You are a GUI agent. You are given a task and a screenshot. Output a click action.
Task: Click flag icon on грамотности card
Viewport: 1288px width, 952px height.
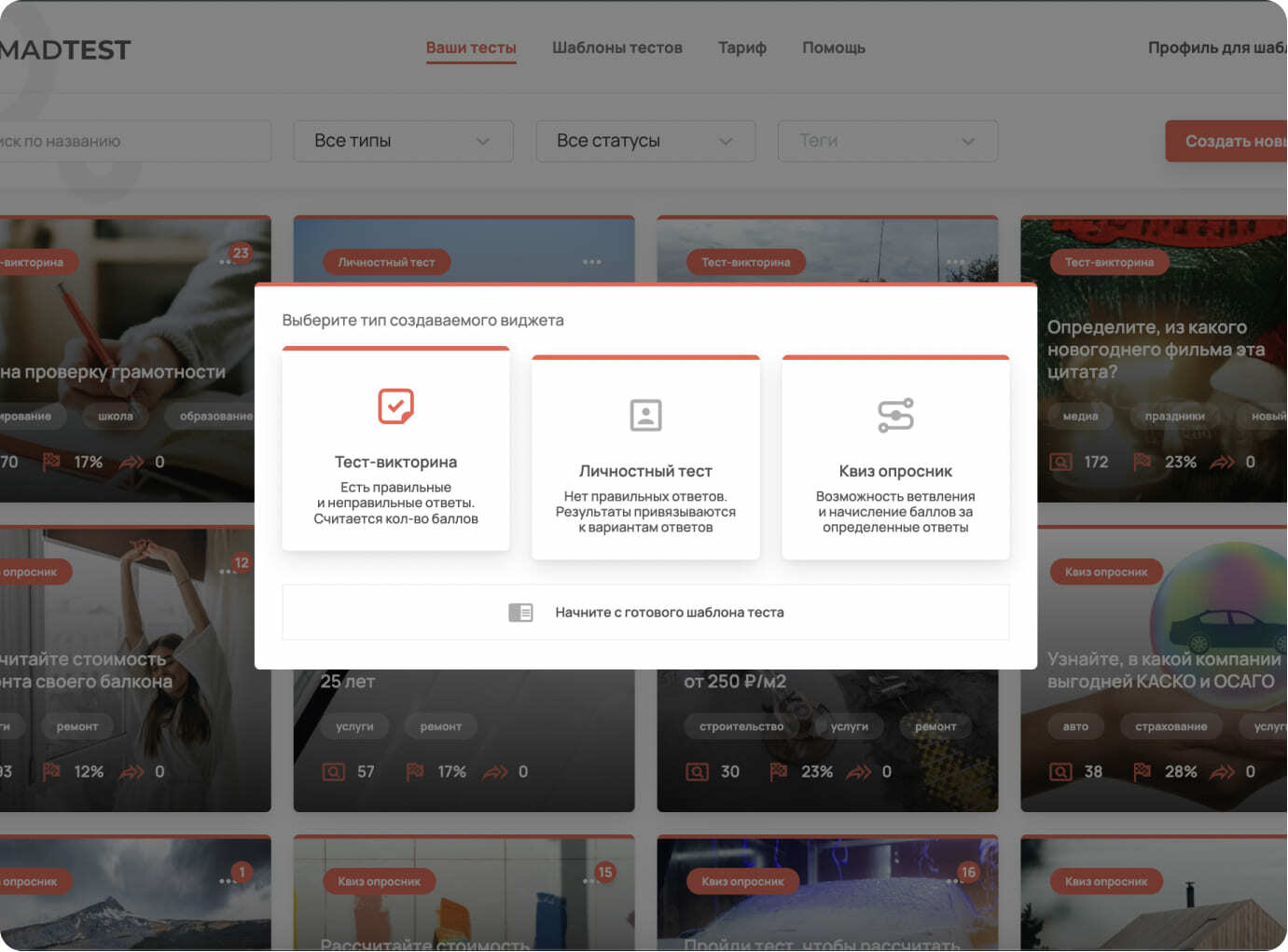[51, 462]
